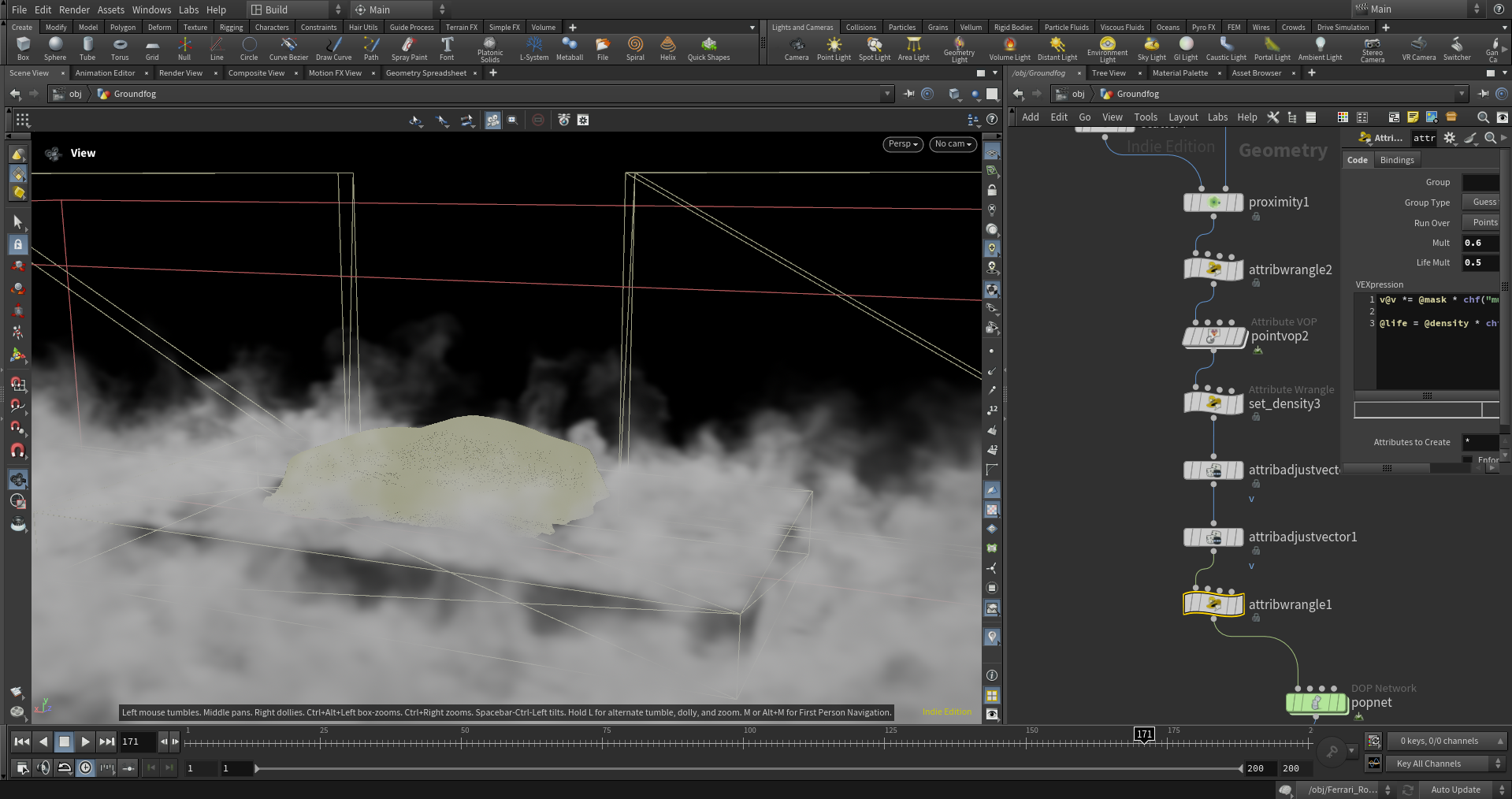1512x799 pixels.
Task: Select the Sphere shelf tool
Action: [55, 48]
